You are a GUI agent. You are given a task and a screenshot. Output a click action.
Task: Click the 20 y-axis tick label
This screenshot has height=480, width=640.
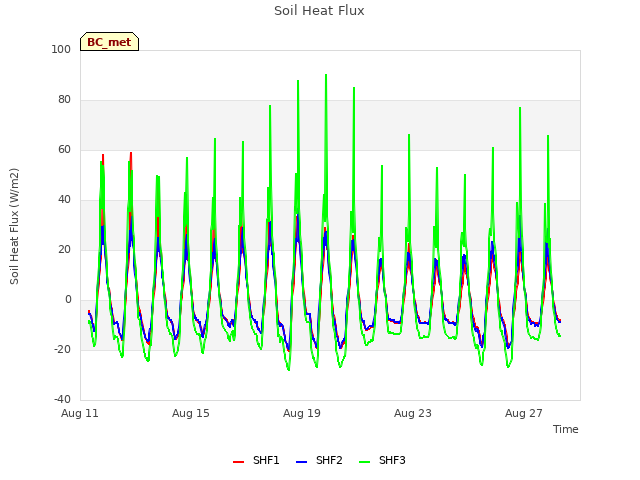[64, 250]
